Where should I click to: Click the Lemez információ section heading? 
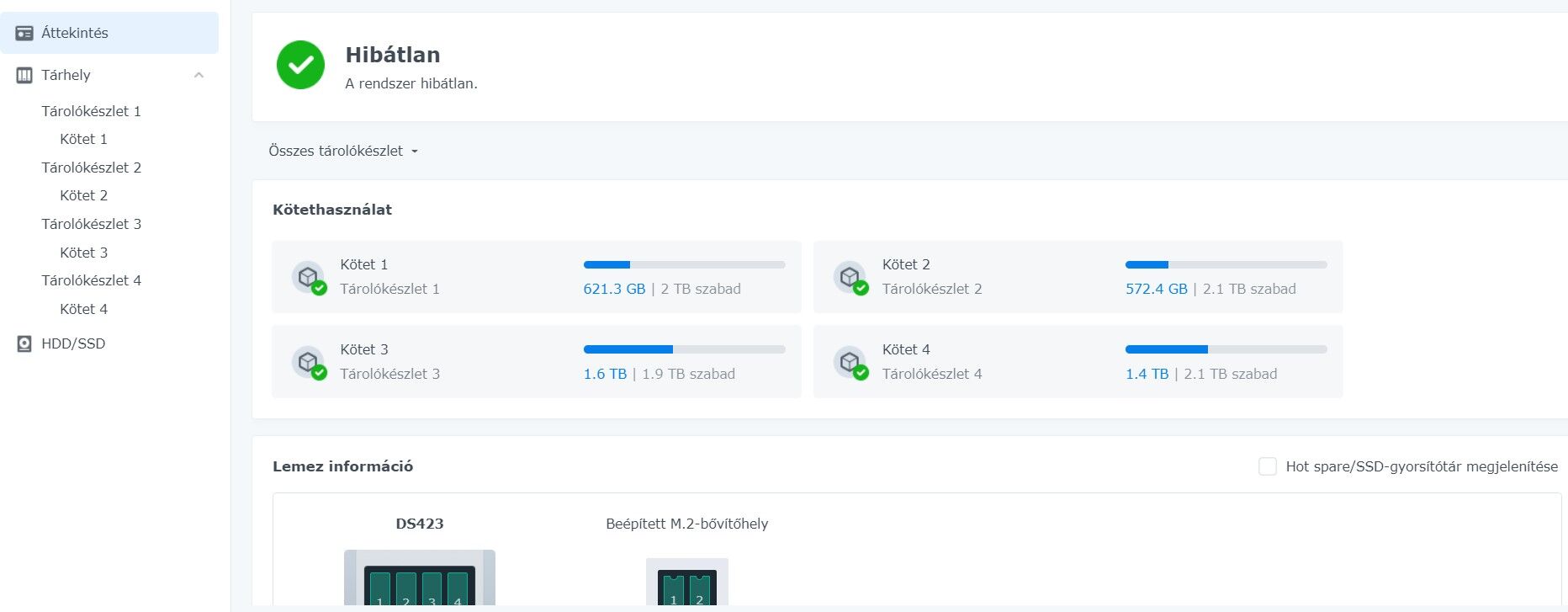[x=342, y=466]
